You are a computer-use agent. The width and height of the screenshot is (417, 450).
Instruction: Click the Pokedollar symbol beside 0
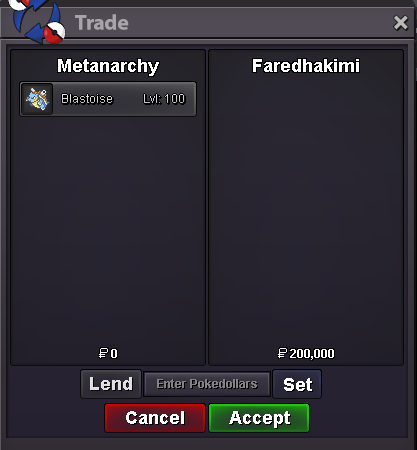pyautogui.click(x=103, y=353)
